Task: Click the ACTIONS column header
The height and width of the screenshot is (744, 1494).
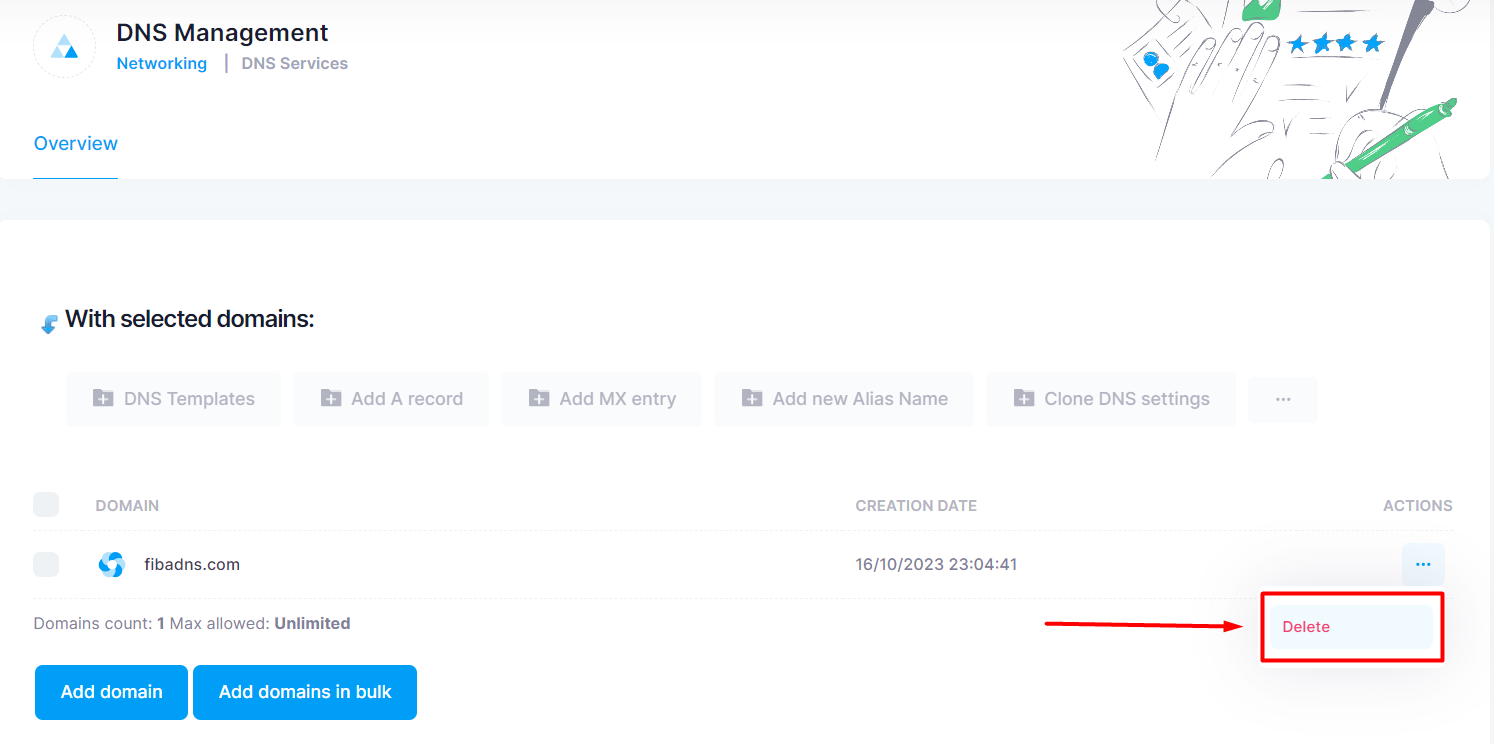Action: pos(1418,506)
